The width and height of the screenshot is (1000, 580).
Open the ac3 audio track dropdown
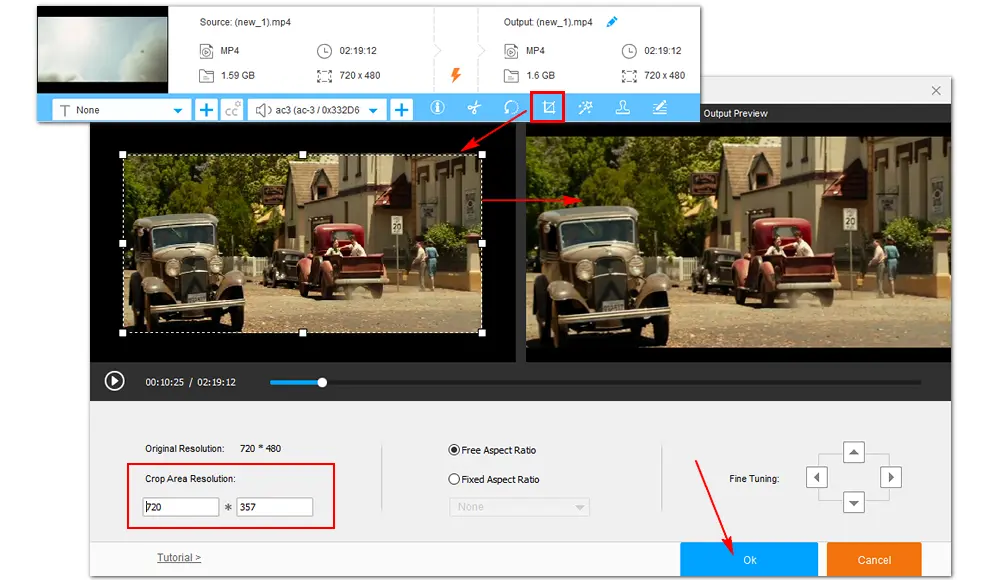317,110
